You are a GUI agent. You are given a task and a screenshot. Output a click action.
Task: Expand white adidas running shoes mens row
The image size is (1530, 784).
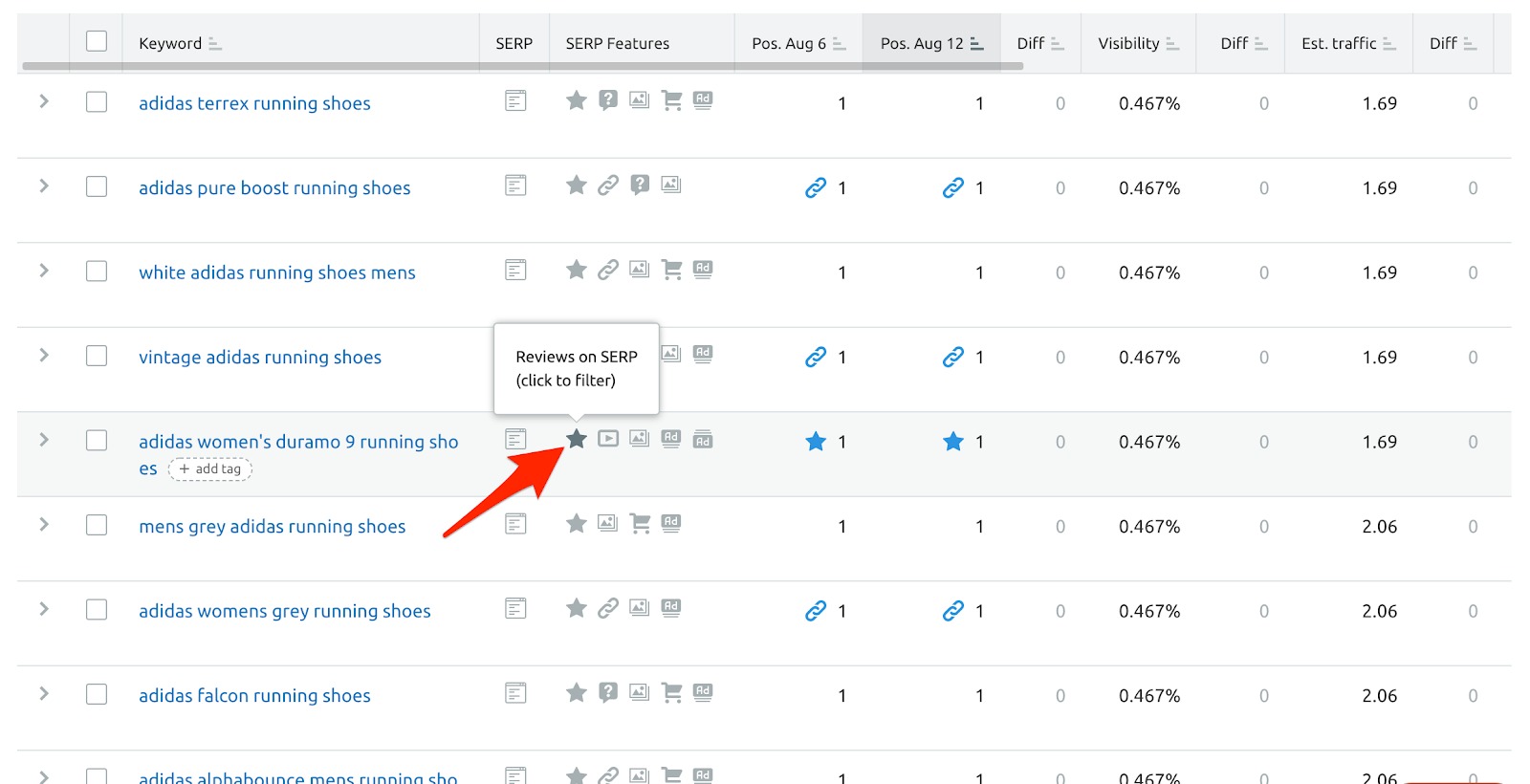click(x=43, y=271)
